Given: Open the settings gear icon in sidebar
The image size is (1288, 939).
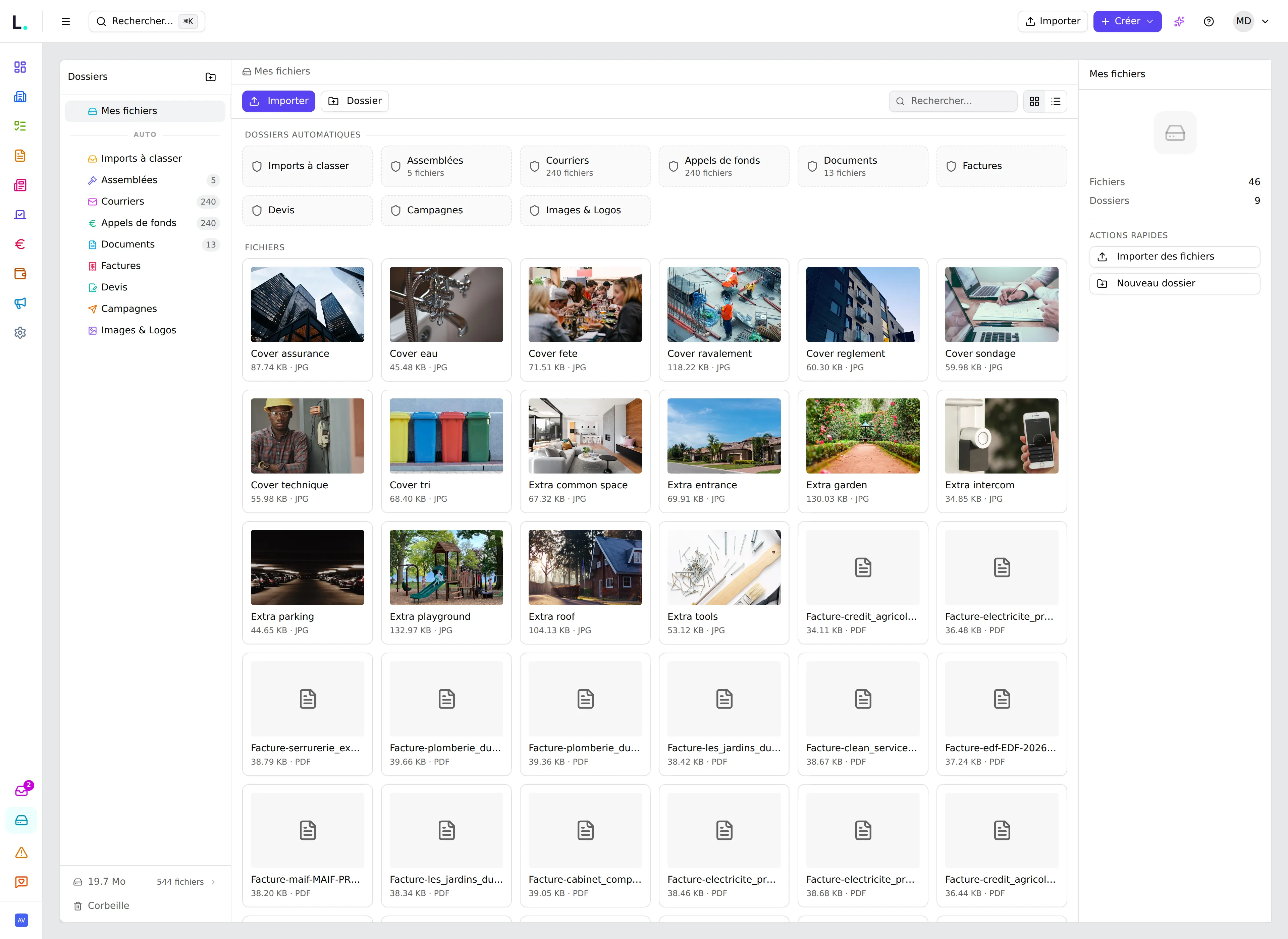Looking at the screenshot, I should point(20,333).
